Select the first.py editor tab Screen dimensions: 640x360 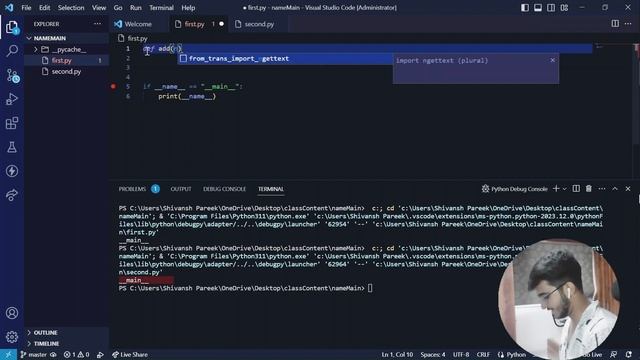tap(199, 24)
